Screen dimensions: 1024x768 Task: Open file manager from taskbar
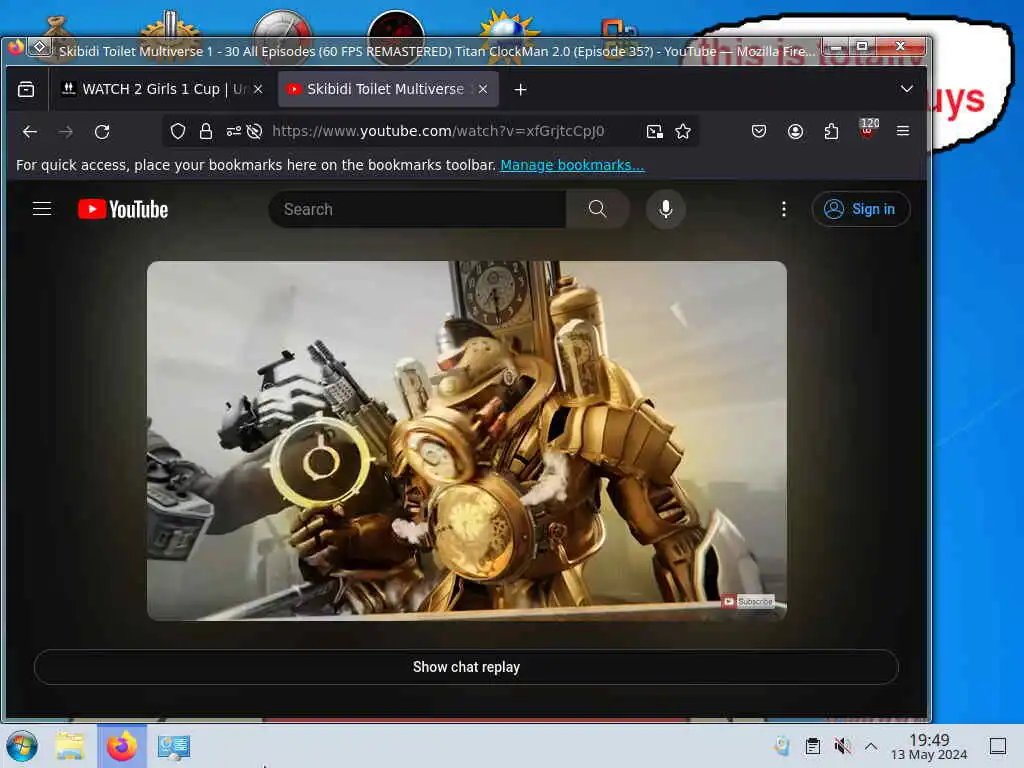click(70, 746)
